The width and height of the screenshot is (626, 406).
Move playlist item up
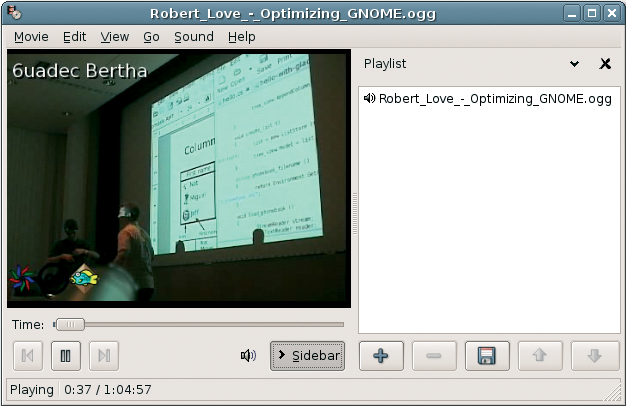[x=540, y=356]
